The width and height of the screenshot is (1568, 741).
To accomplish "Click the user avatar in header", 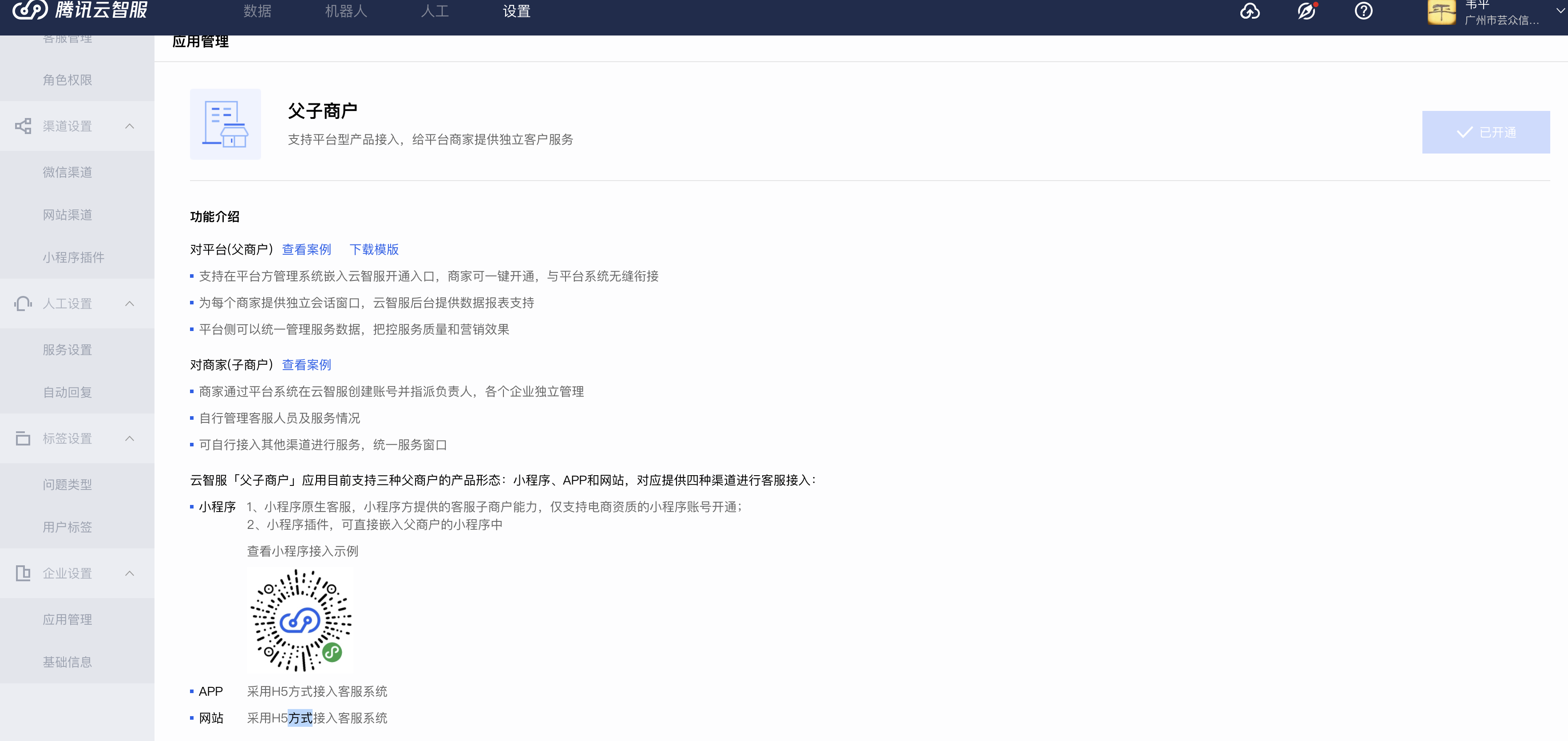I will pyautogui.click(x=1441, y=12).
